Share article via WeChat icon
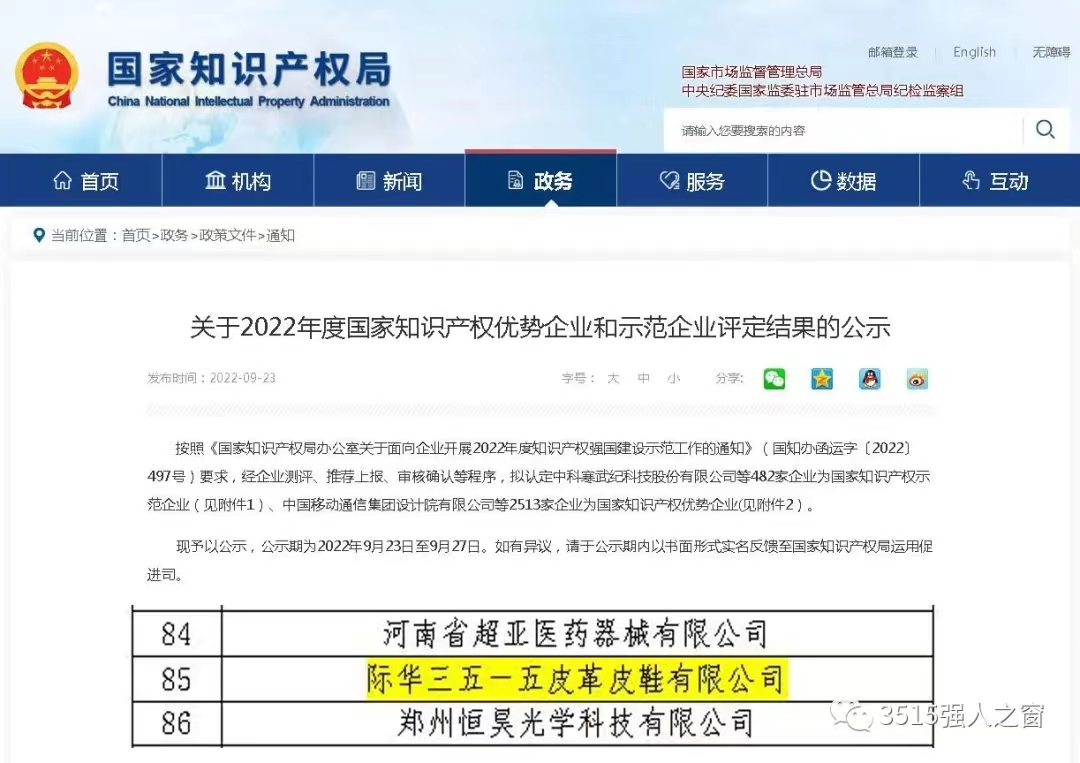The image size is (1080, 763). pyautogui.click(x=774, y=379)
